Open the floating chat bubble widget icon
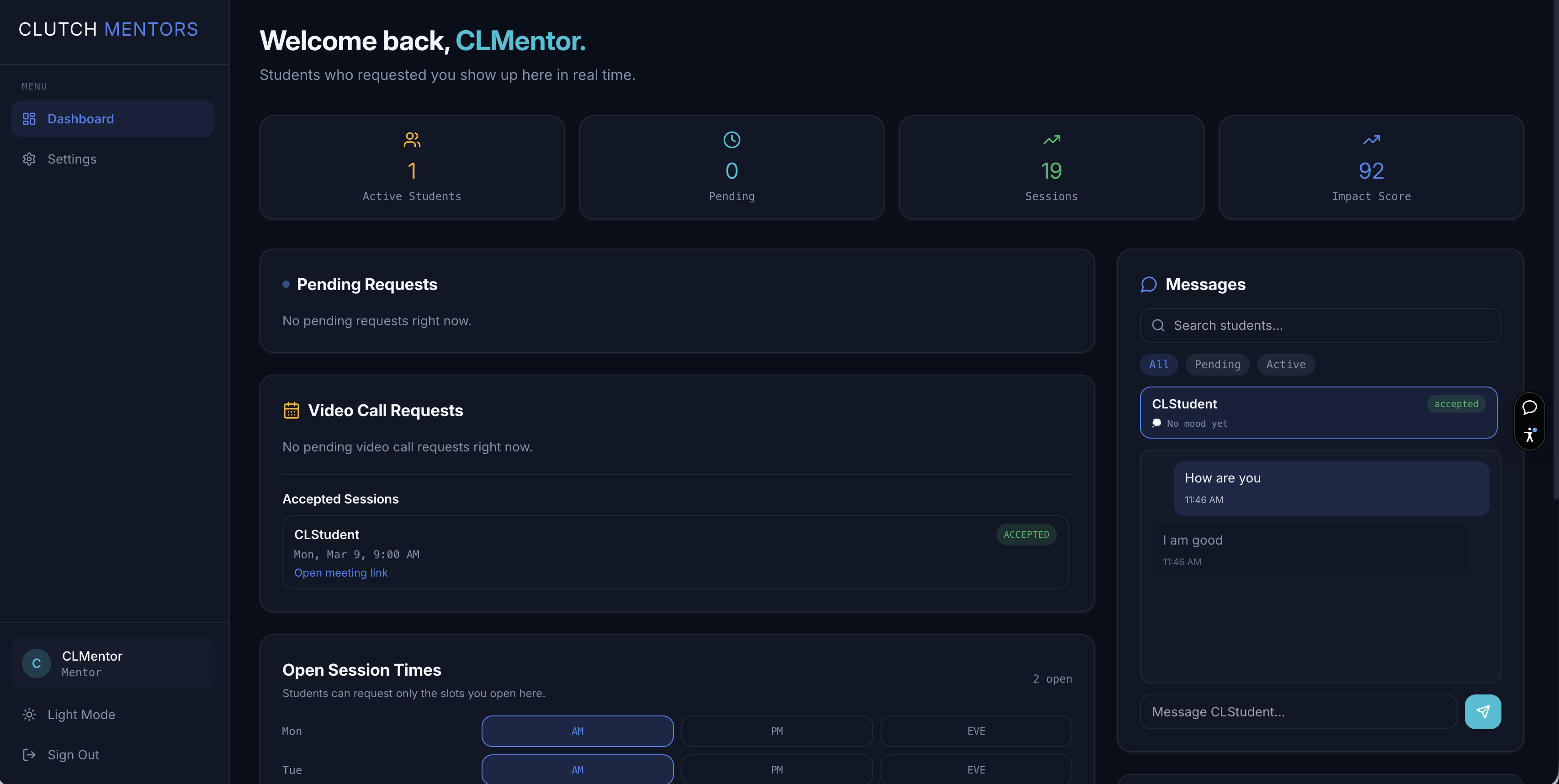The width and height of the screenshot is (1559, 784). coord(1529,407)
